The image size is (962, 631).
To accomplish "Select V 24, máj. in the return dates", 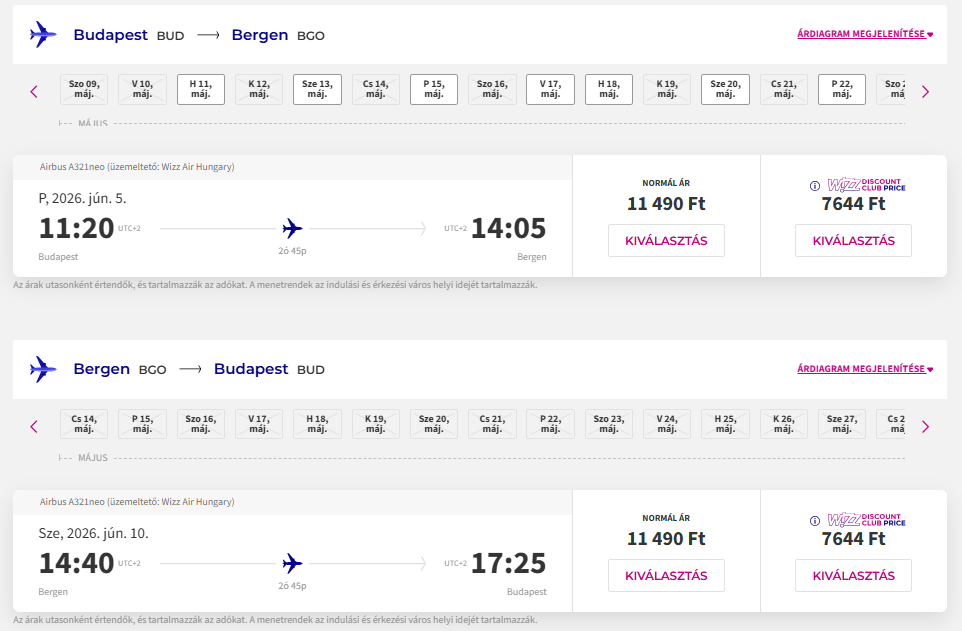I will pos(667,424).
